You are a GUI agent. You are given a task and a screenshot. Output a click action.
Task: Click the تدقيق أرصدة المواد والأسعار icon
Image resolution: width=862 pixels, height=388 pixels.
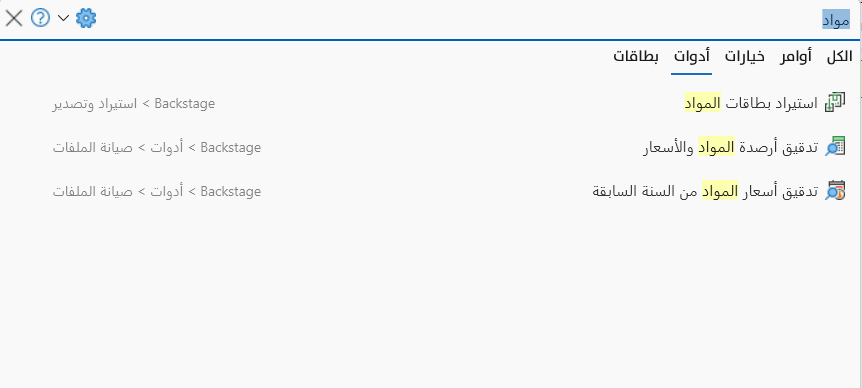click(835, 147)
